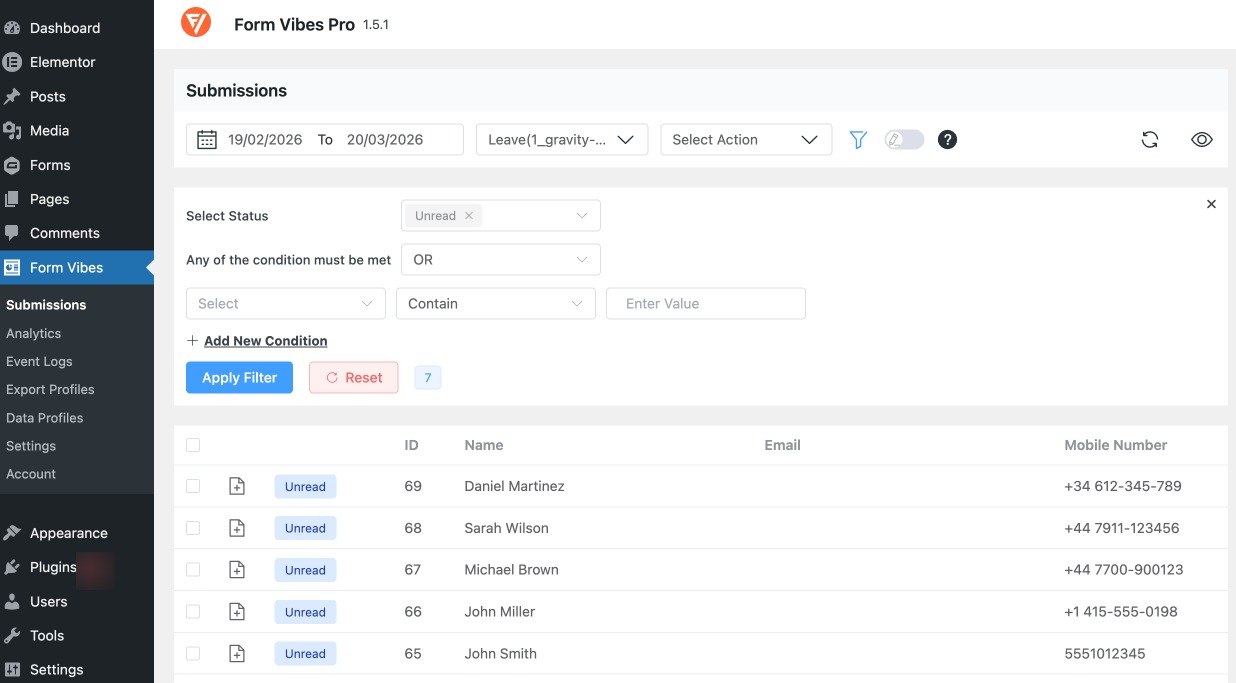Image resolution: width=1236 pixels, height=683 pixels.
Task: Click the eye icon to manage visible columns
Action: 1201,140
